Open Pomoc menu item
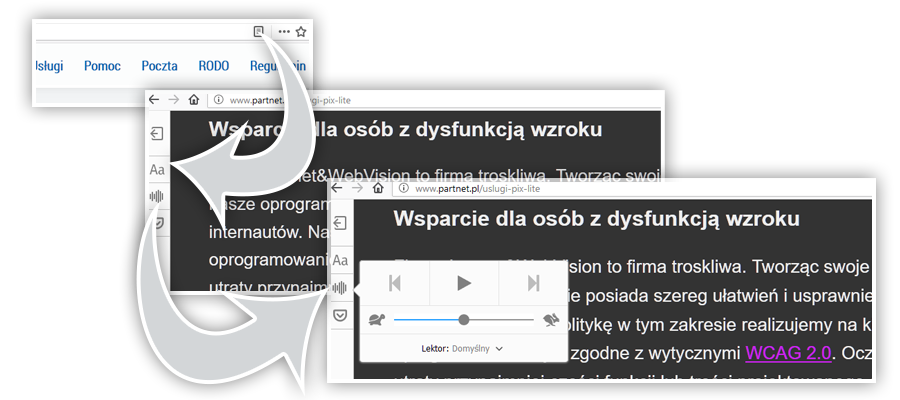The image size is (900, 400). coord(102,66)
